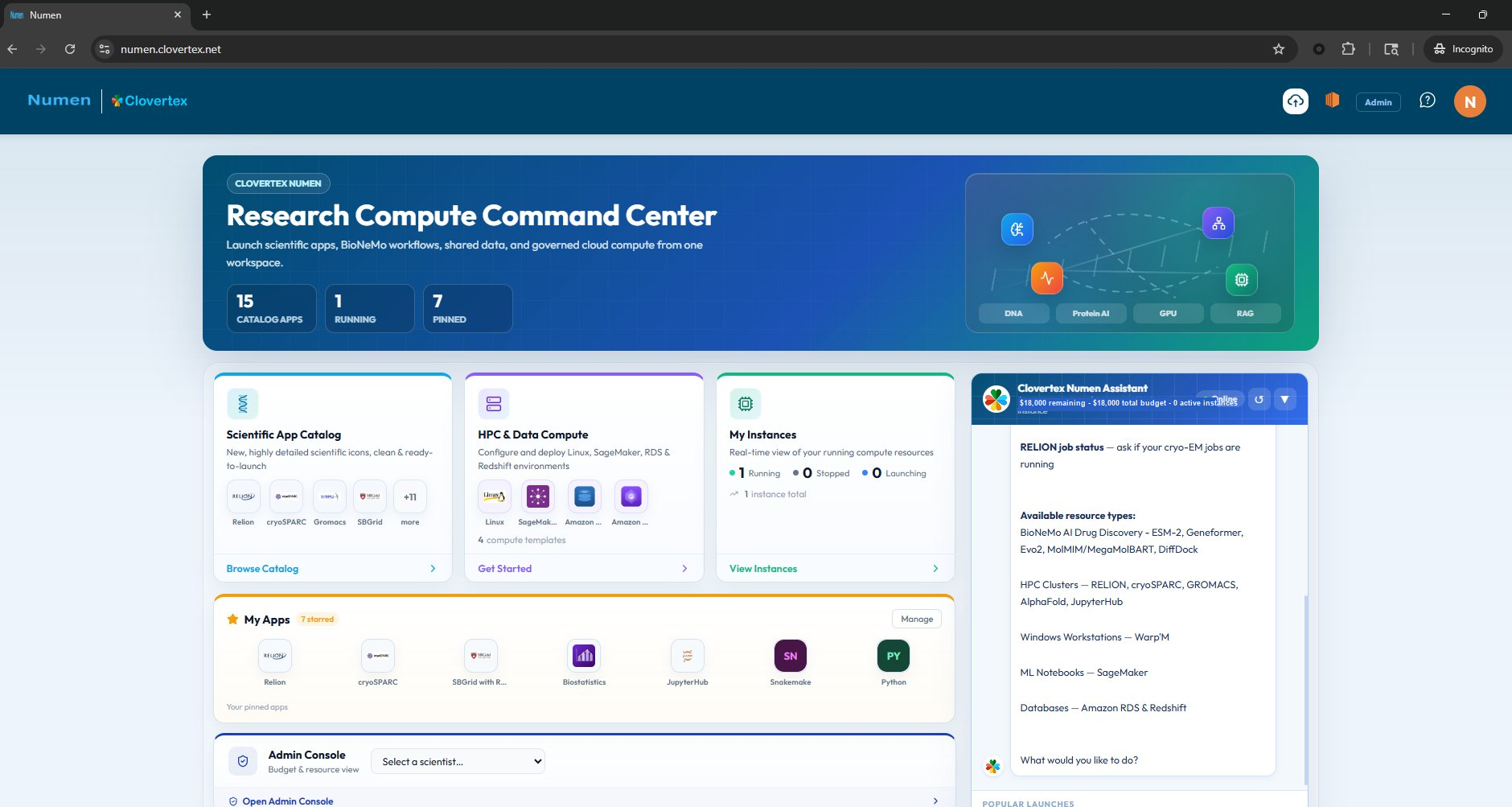The height and width of the screenshot is (807, 1512).
Task: Open the orange box icon in header
Action: 1333,100
